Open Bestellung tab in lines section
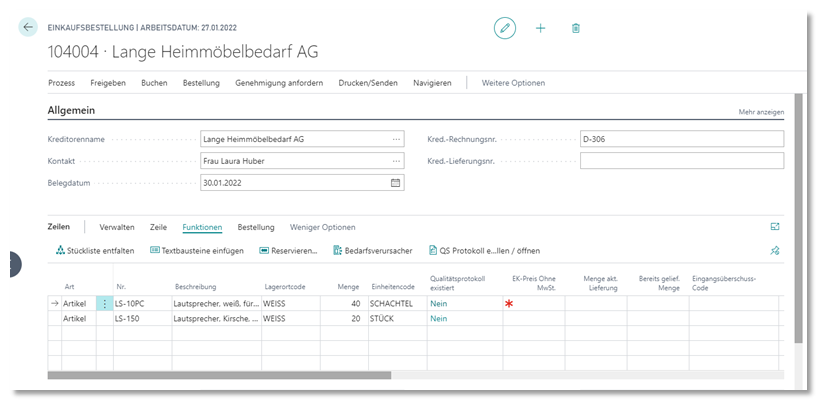821x404 pixels. [x=256, y=227]
